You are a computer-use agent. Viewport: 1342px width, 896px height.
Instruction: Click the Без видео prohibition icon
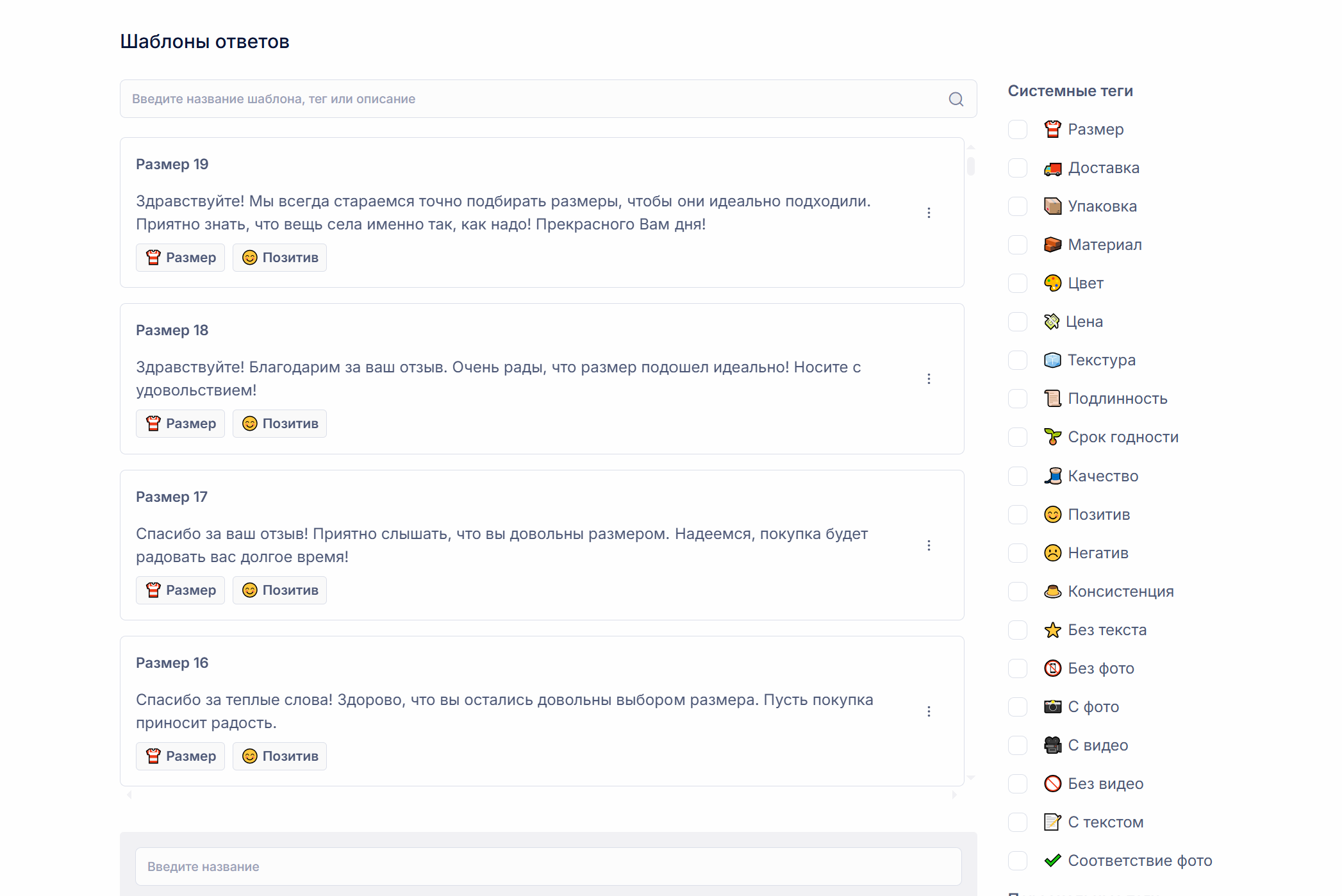[x=1052, y=784]
